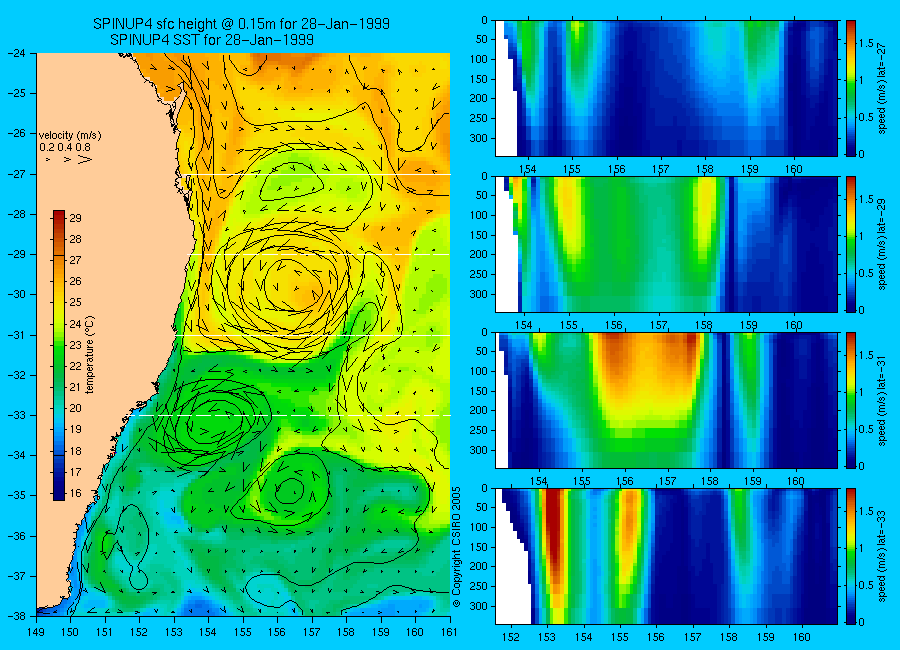Click the largest velocity scale arrow in legend

tap(85, 159)
